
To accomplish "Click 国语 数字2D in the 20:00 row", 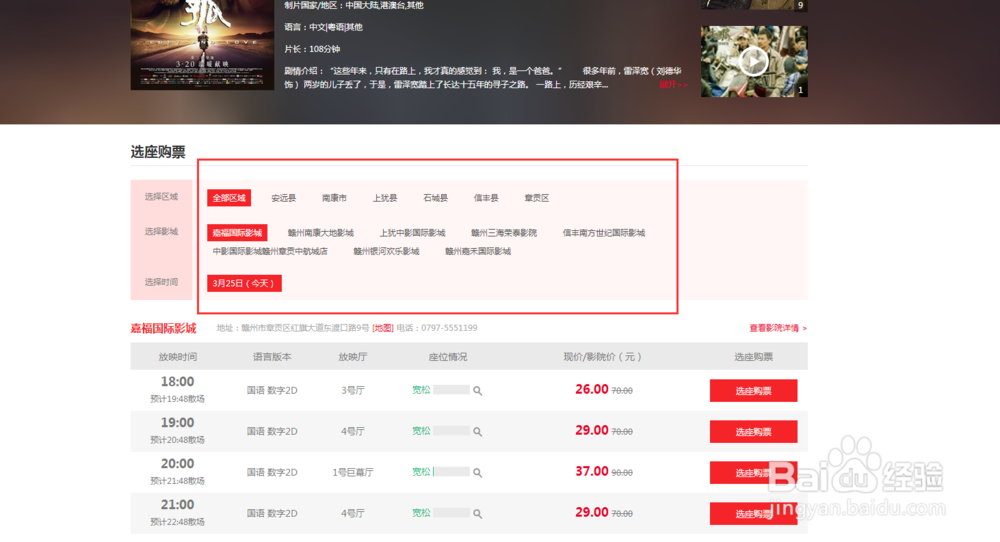I will pos(272,472).
